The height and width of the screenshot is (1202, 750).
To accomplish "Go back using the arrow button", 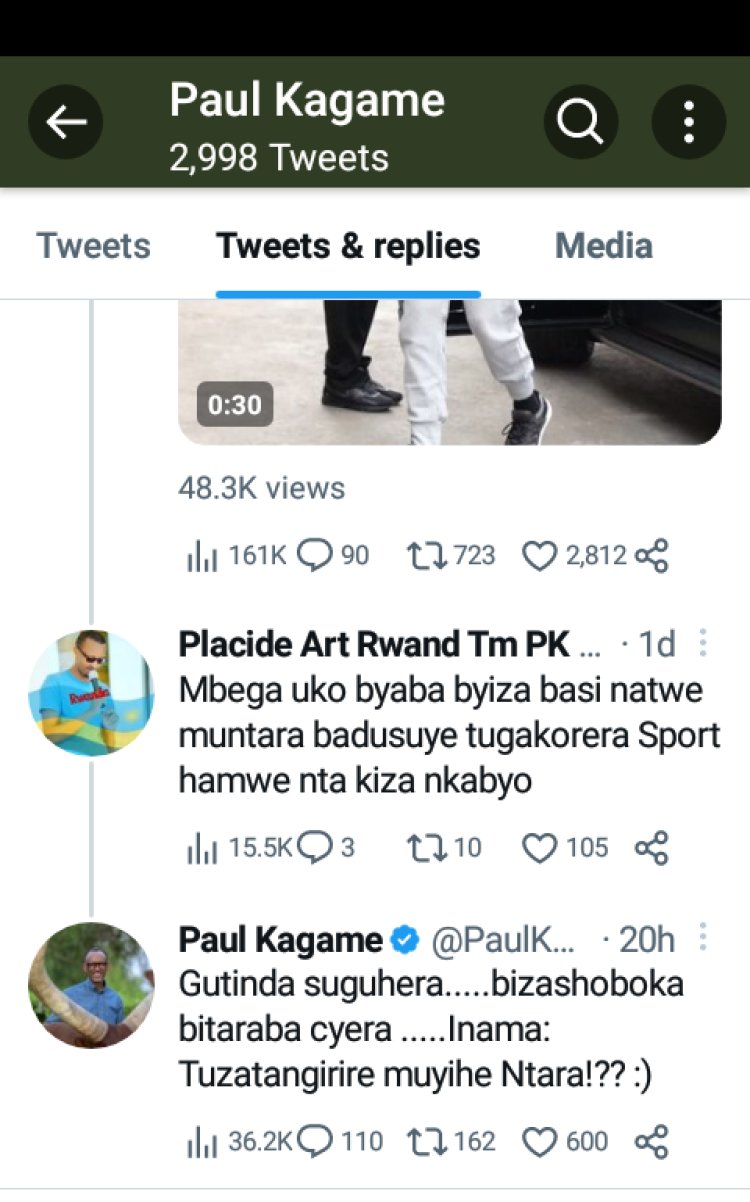I will [65, 123].
